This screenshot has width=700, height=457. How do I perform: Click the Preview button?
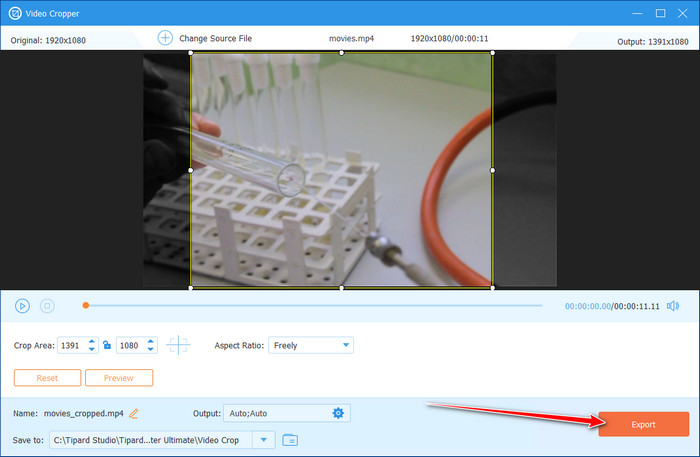coord(119,378)
